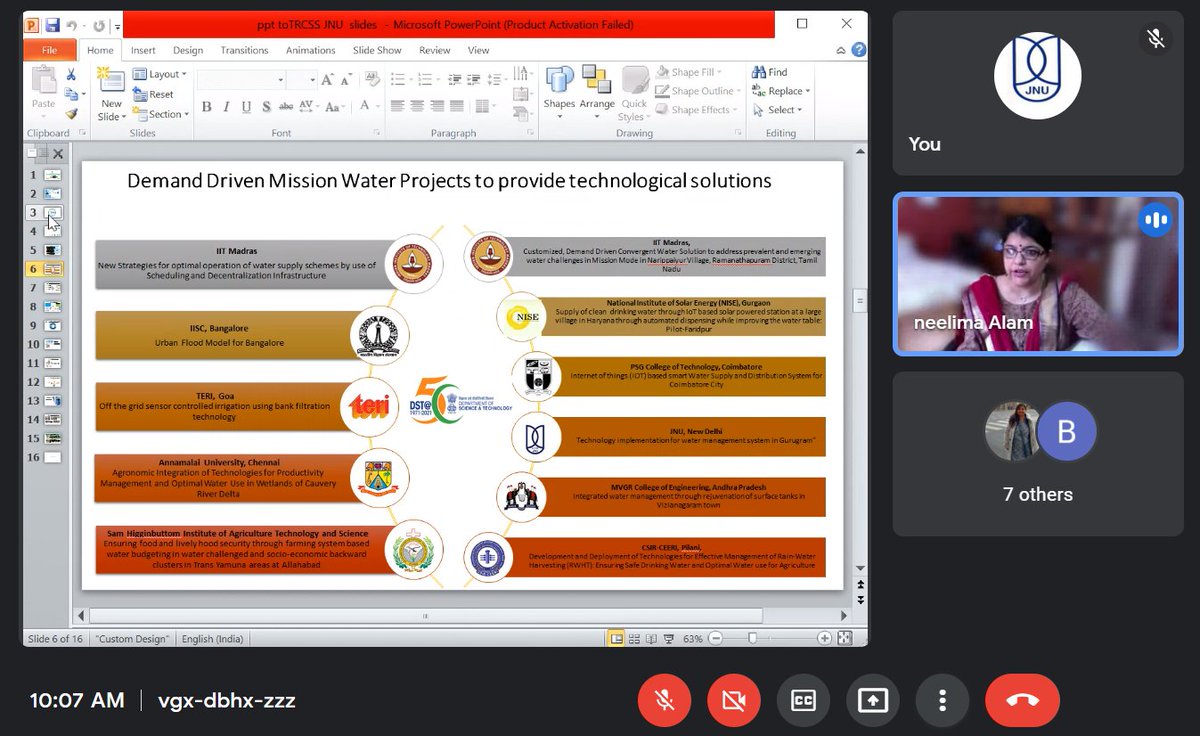Open the Section dropdown

click(159, 114)
